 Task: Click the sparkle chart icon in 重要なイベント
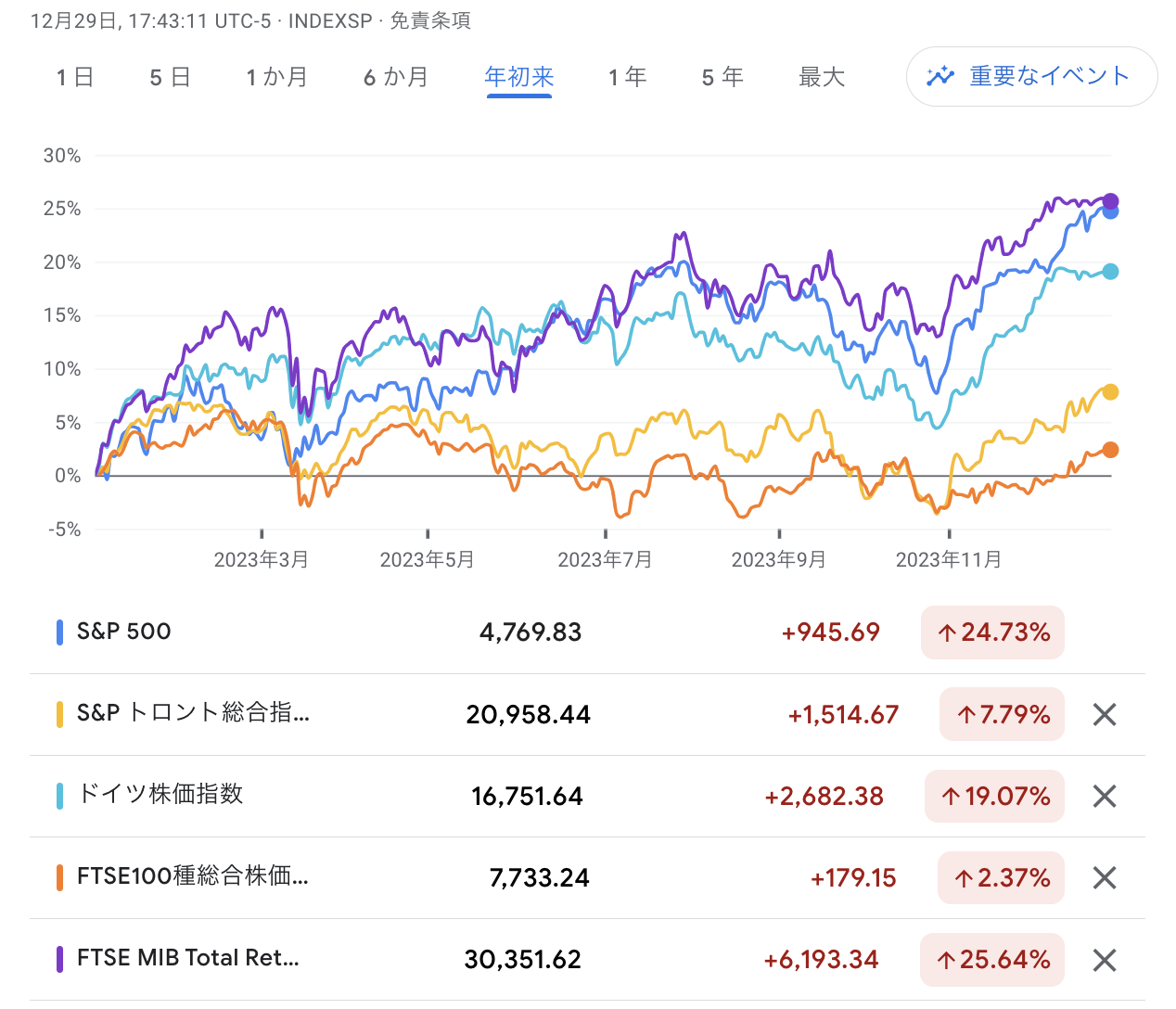[940, 76]
